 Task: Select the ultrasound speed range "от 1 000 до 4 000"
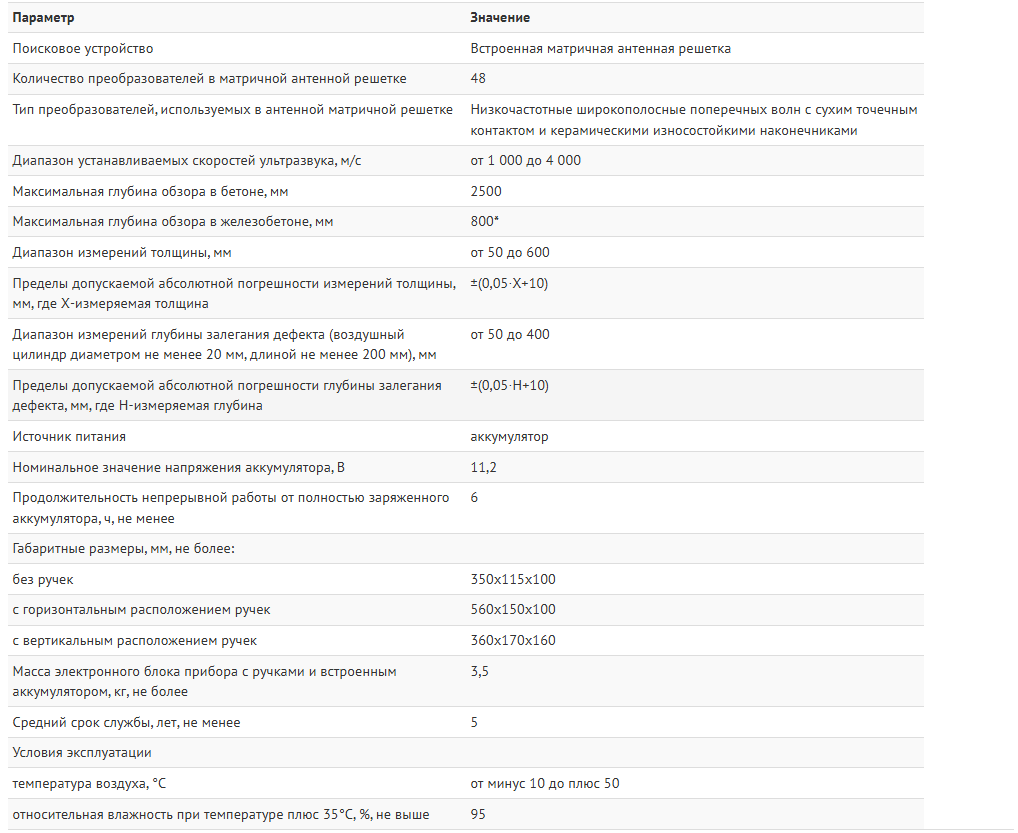coord(525,160)
